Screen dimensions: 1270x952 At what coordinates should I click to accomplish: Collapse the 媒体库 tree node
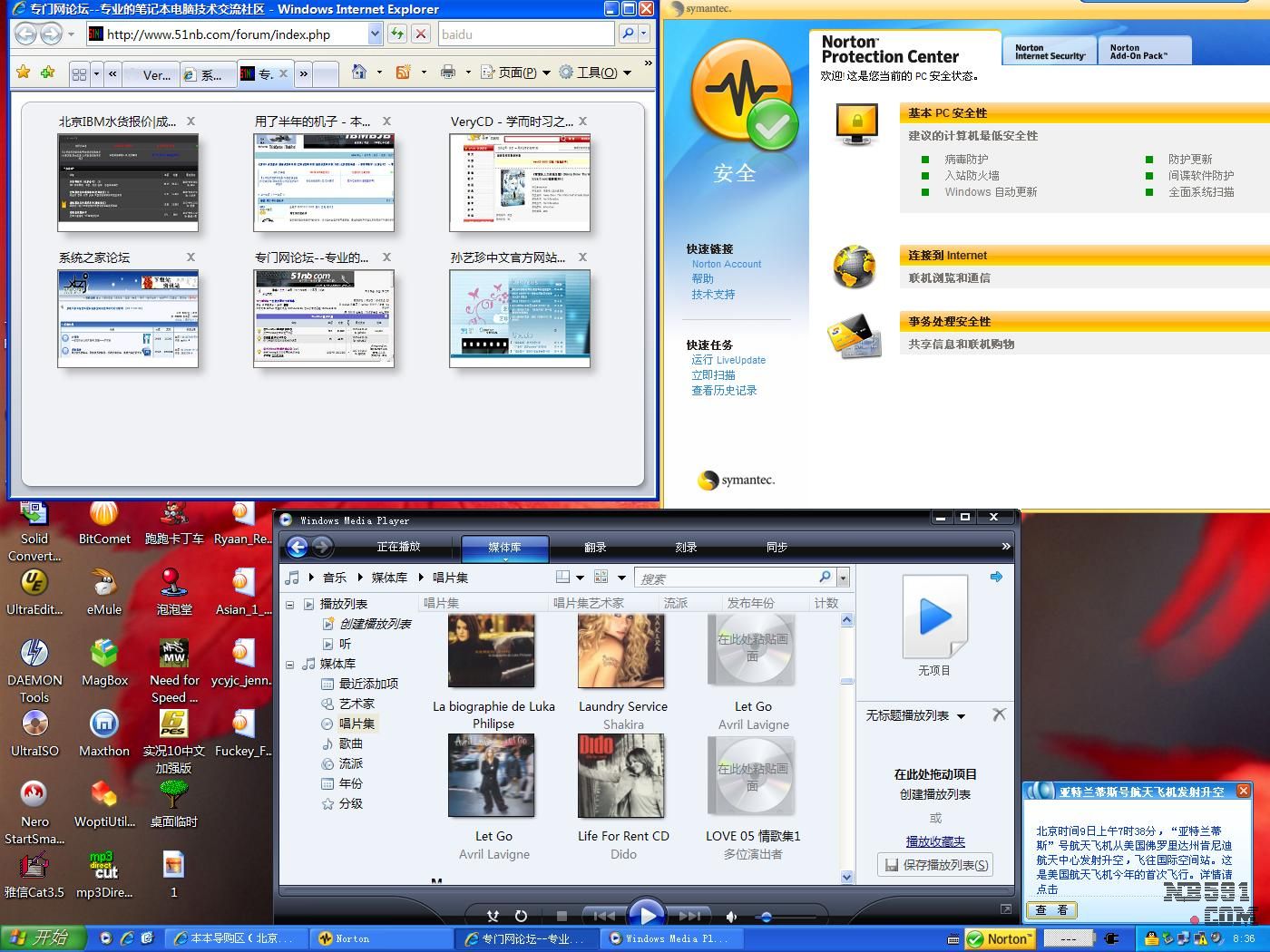[290, 664]
